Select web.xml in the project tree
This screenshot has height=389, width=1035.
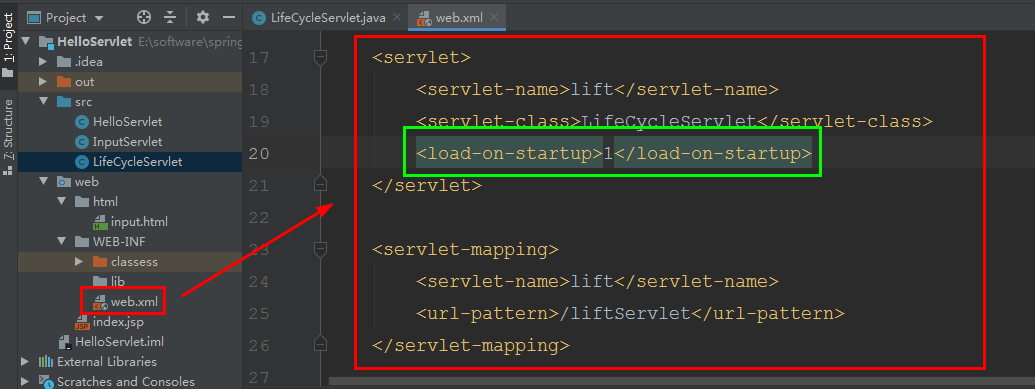(134, 301)
